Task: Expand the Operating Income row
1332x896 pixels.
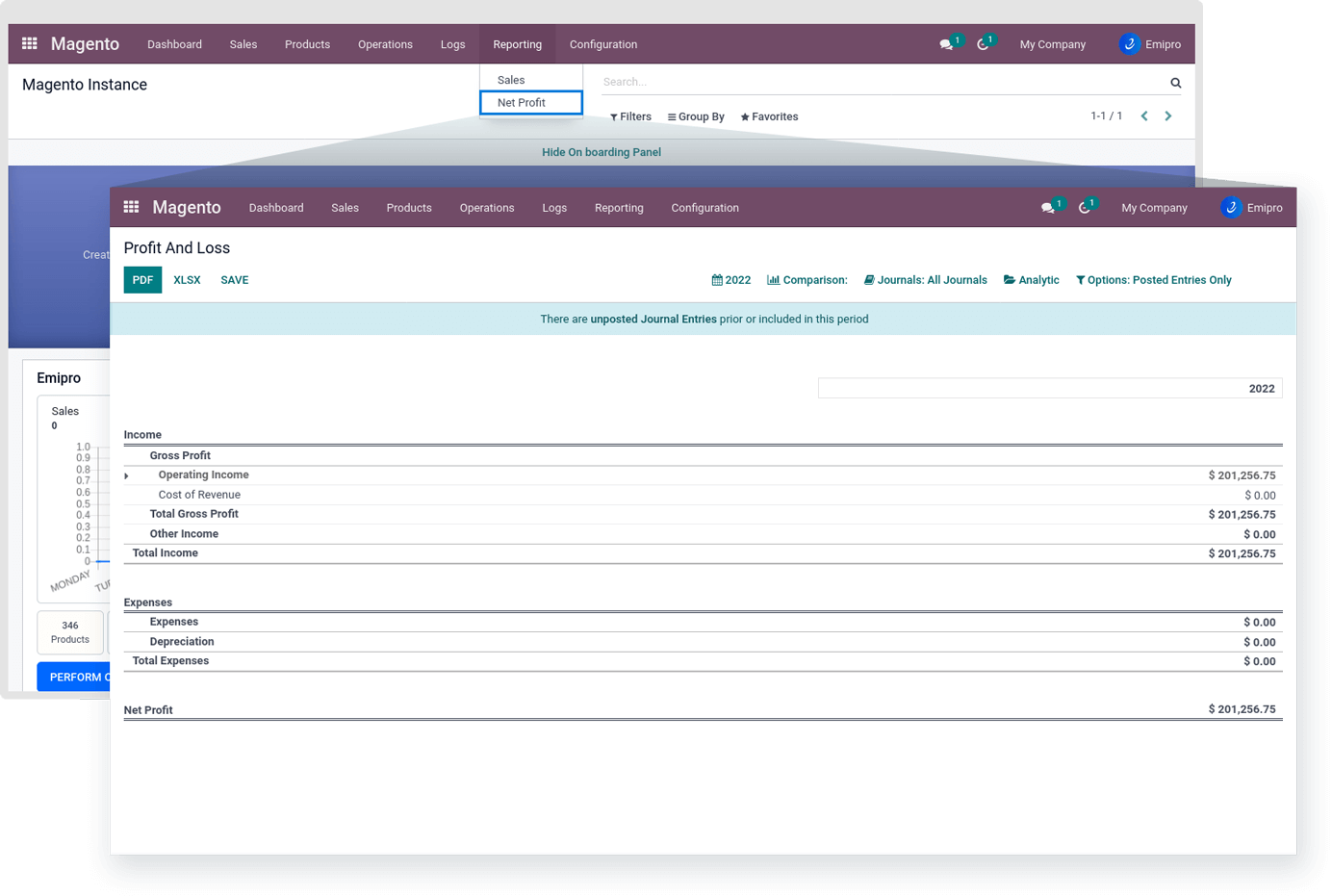Action: click(x=126, y=475)
